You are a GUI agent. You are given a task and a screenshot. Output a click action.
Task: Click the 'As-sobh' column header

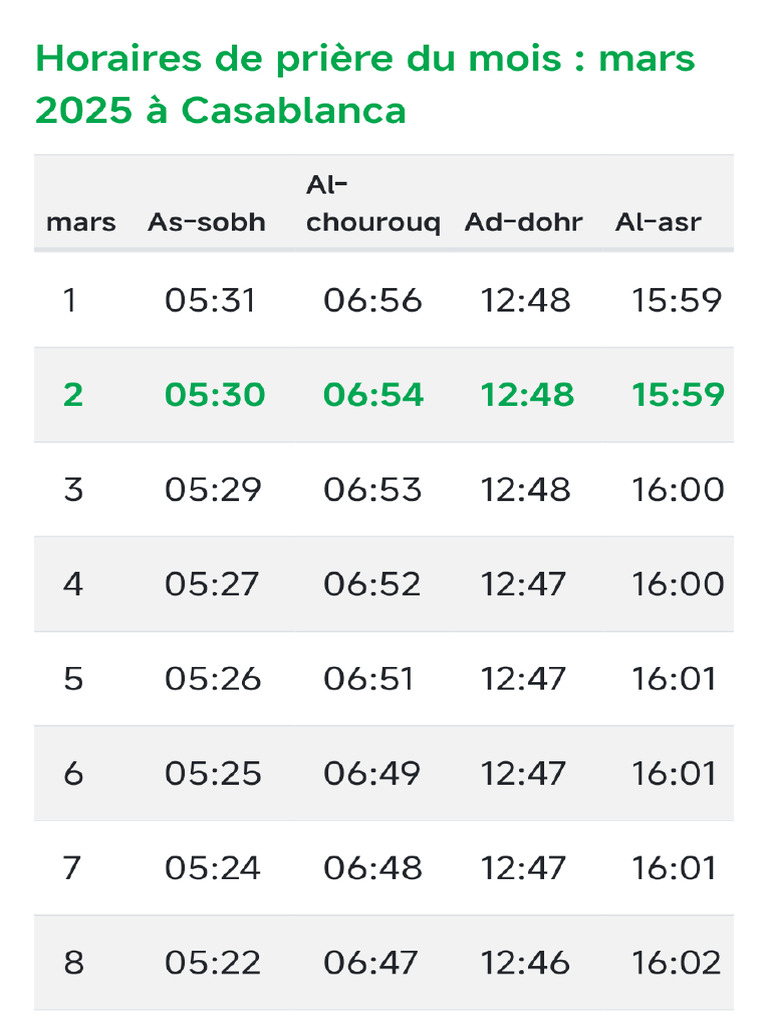pyautogui.click(x=207, y=222)
